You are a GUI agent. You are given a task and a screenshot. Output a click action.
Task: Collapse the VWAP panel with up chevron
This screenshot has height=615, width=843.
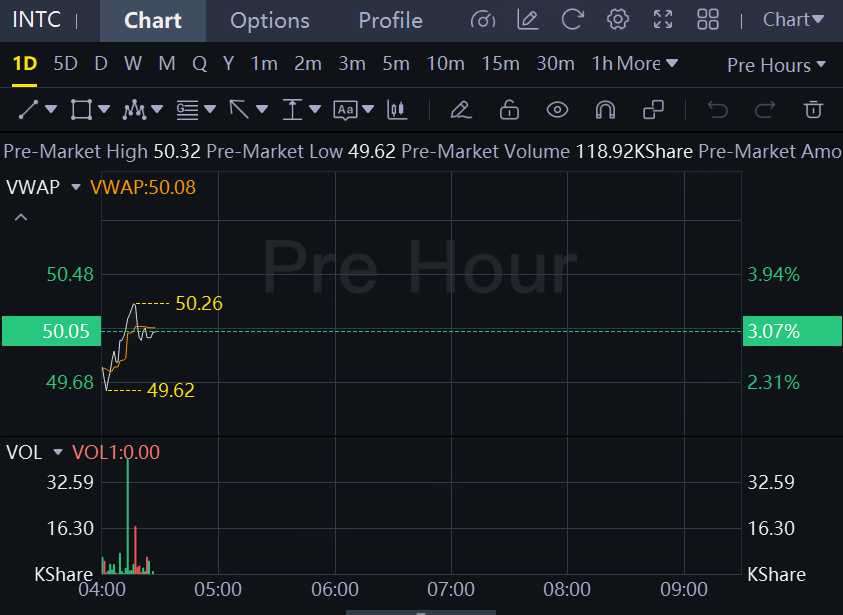[x=21, y=217]
